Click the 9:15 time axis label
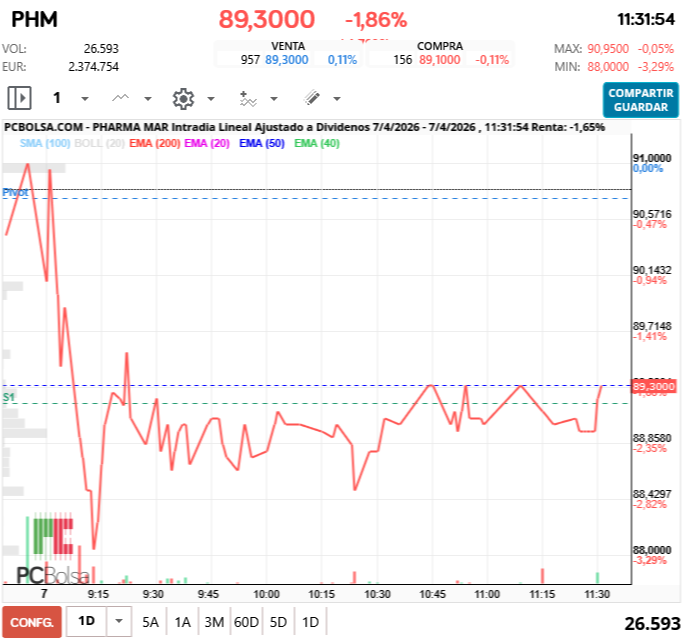The height and width of the screenshot is (643, 694). [x=98, y=594]
